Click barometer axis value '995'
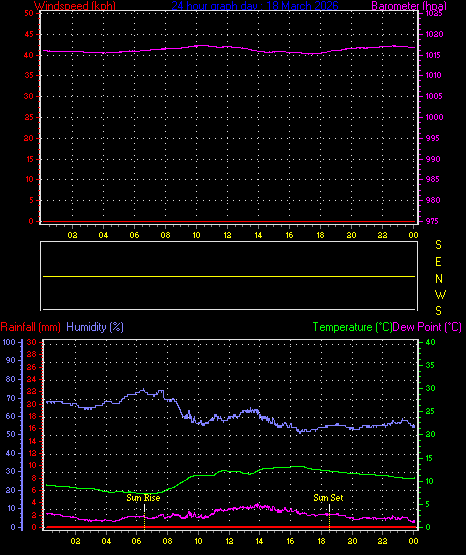The width and height of the screenshot is (466, 555). pos(433,138)
